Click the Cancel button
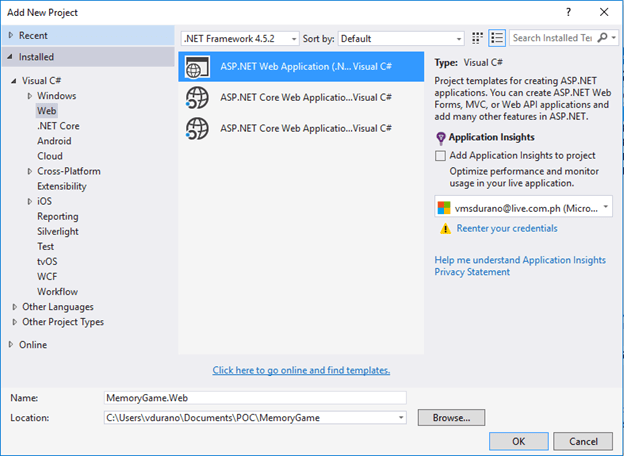This screenshot has height=456, width=624. 583,441
